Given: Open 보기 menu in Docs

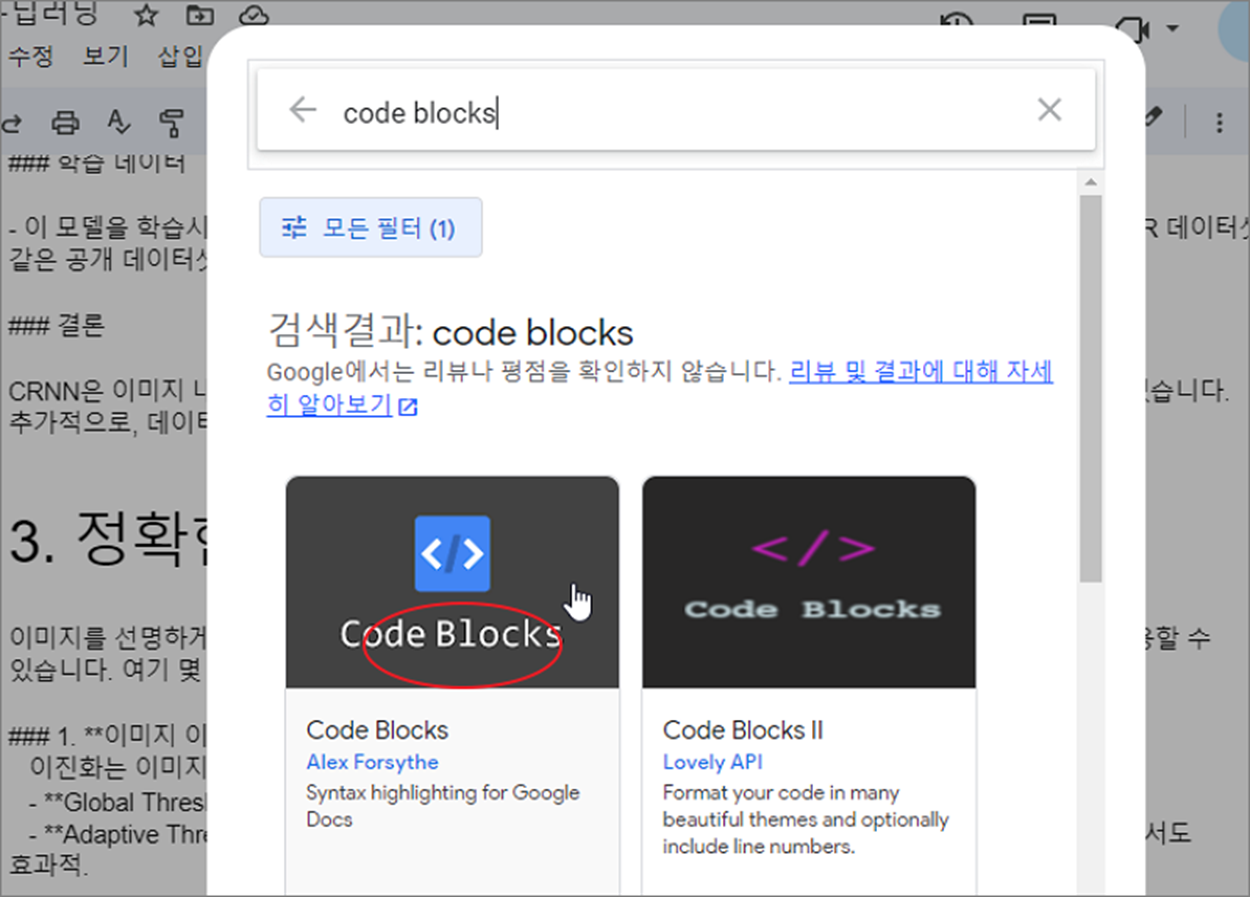Looking at the screenshot, I should (x=106, y=56).
